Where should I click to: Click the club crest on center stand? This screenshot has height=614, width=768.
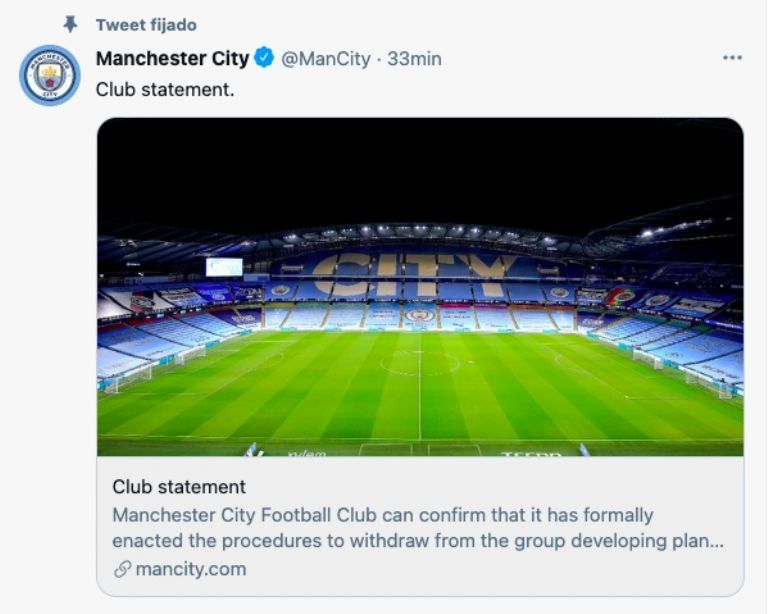pos(420,315)
